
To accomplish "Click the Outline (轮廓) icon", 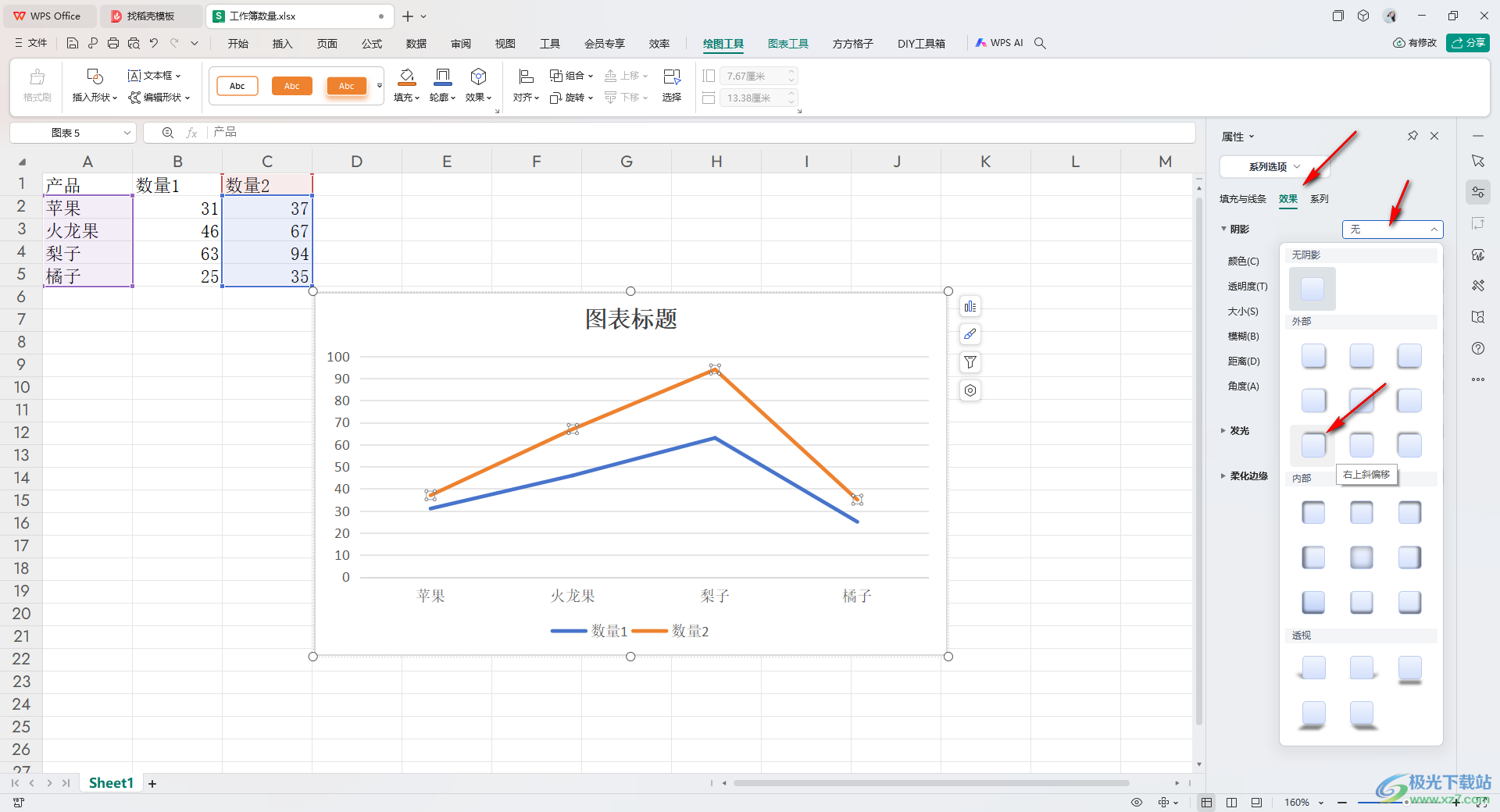I will 442,77.
